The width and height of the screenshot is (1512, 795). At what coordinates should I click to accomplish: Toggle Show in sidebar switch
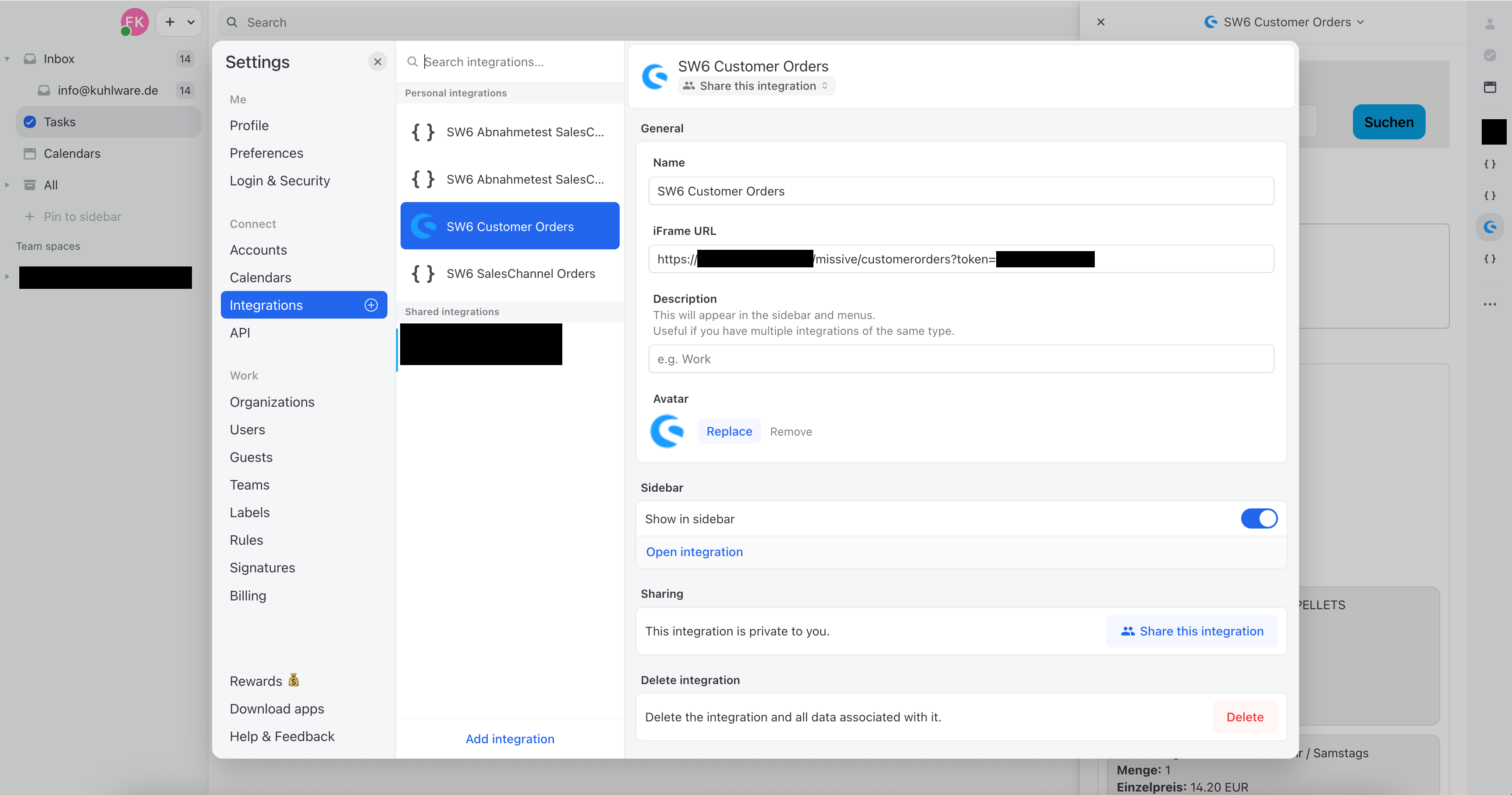(1258, 518)
